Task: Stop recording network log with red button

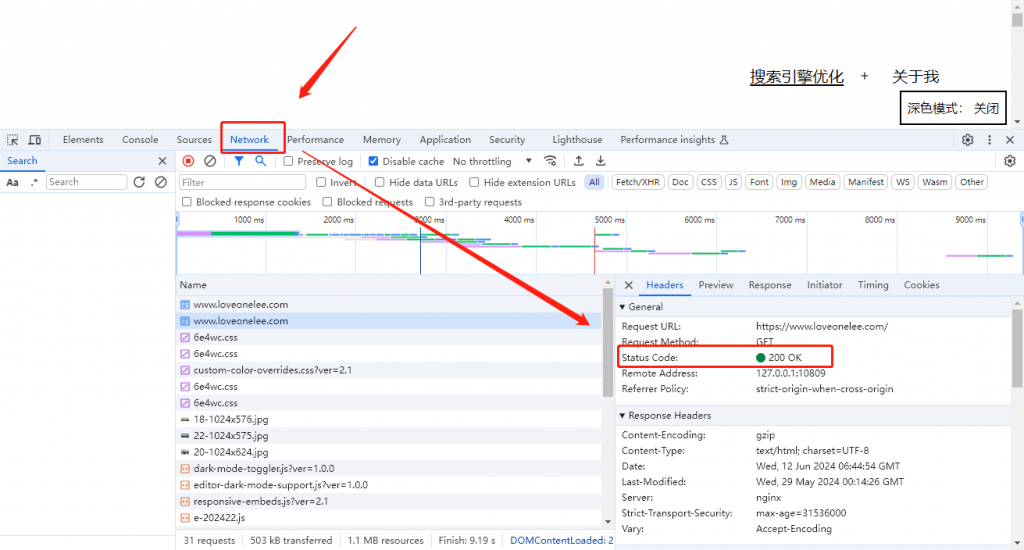Action: click(188, 161)
